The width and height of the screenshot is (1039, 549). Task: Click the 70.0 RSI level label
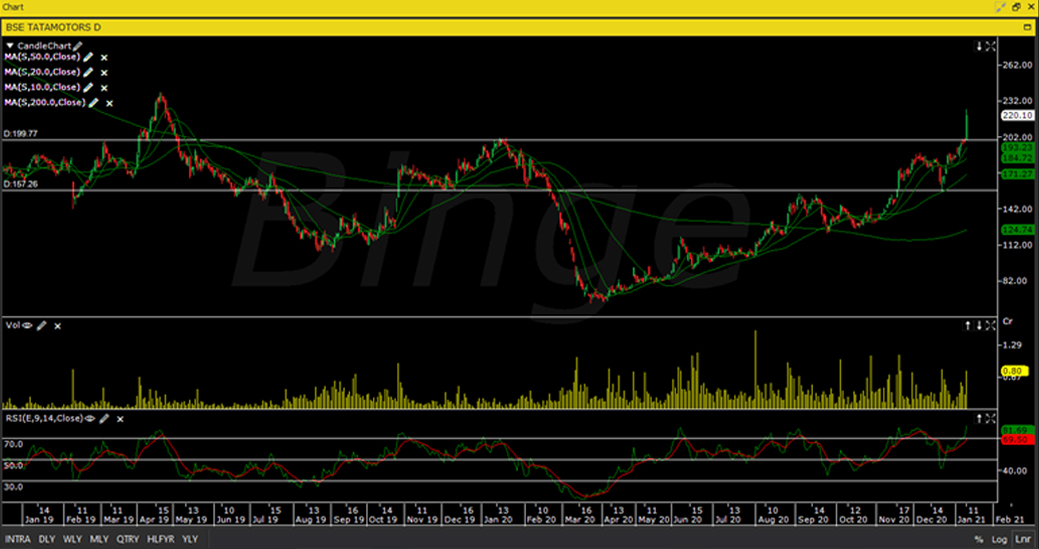[x=14, y=444]
